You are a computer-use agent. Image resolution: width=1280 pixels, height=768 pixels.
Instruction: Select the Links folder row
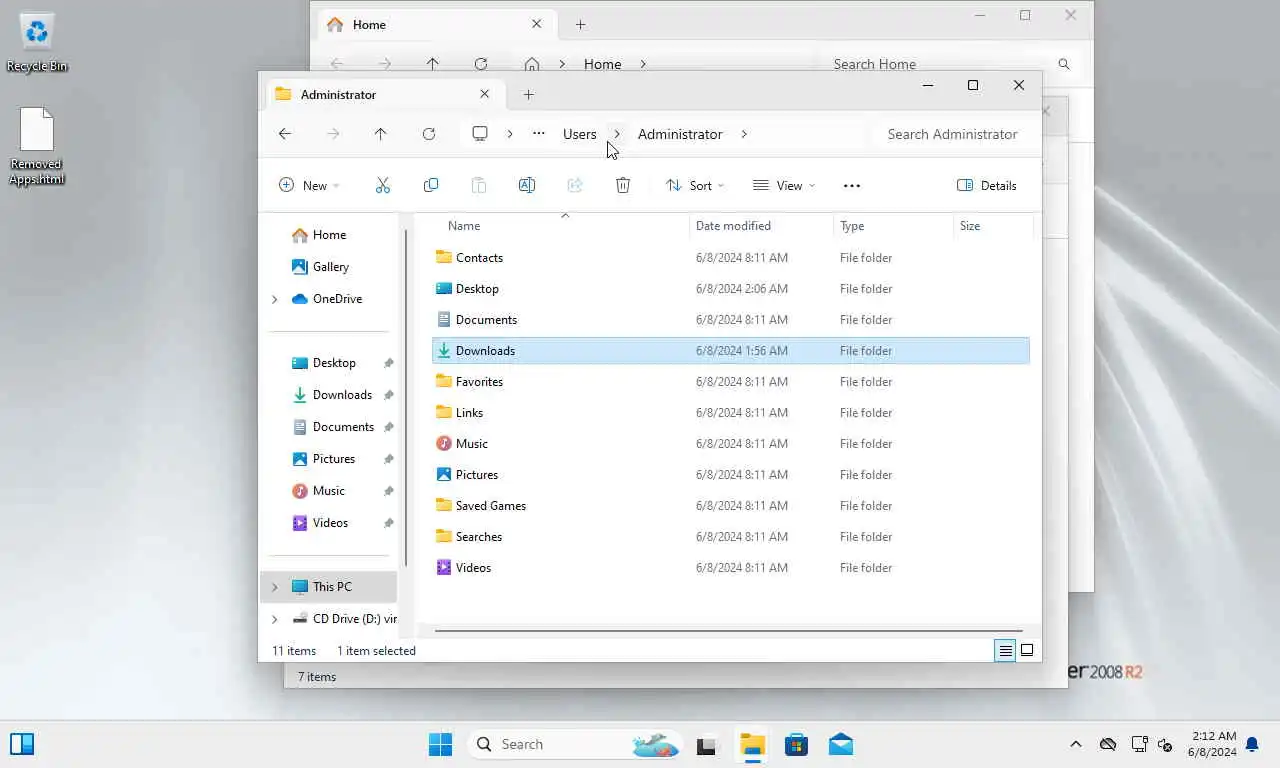730,412
